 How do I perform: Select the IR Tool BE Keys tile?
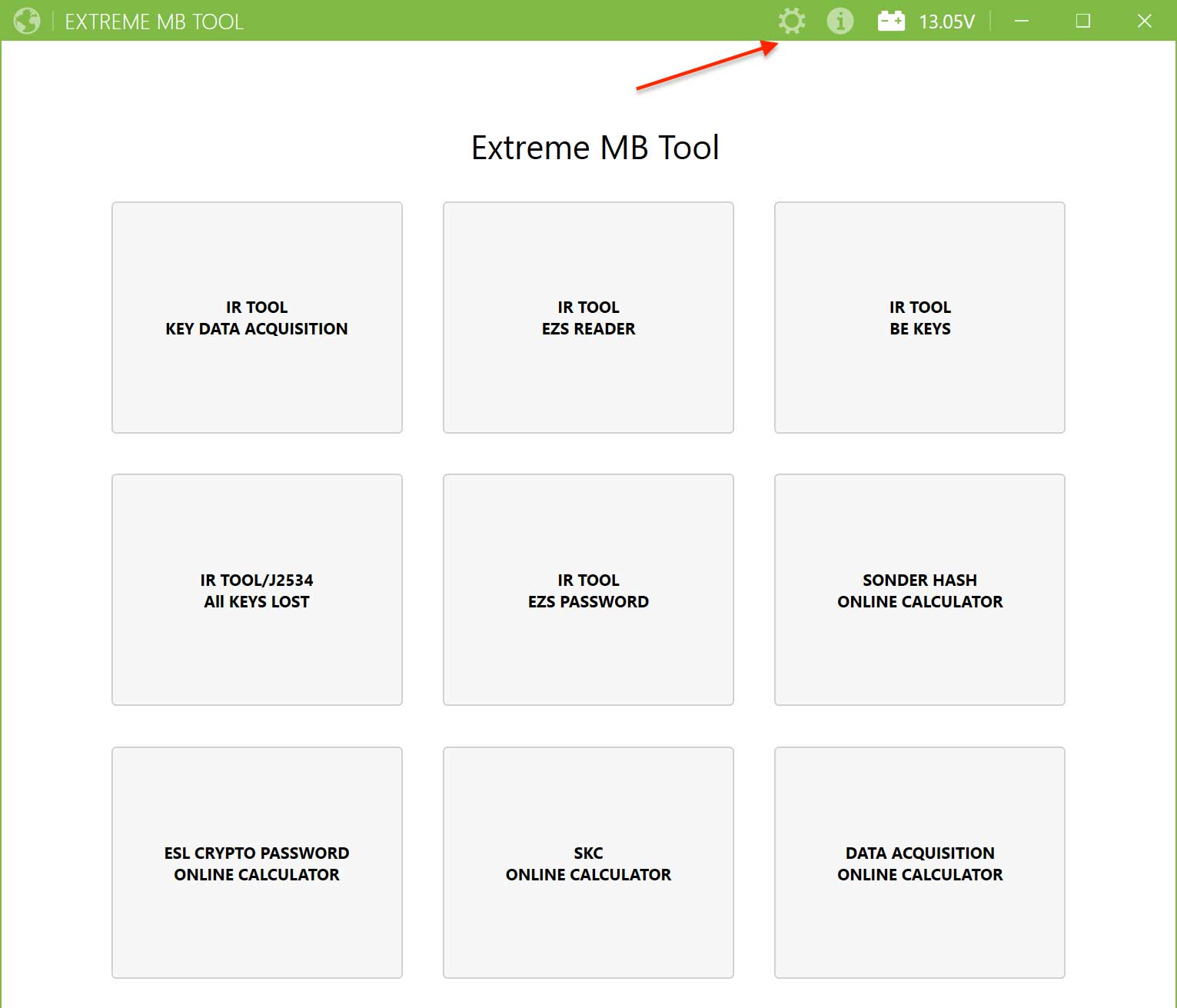(919, 318)
